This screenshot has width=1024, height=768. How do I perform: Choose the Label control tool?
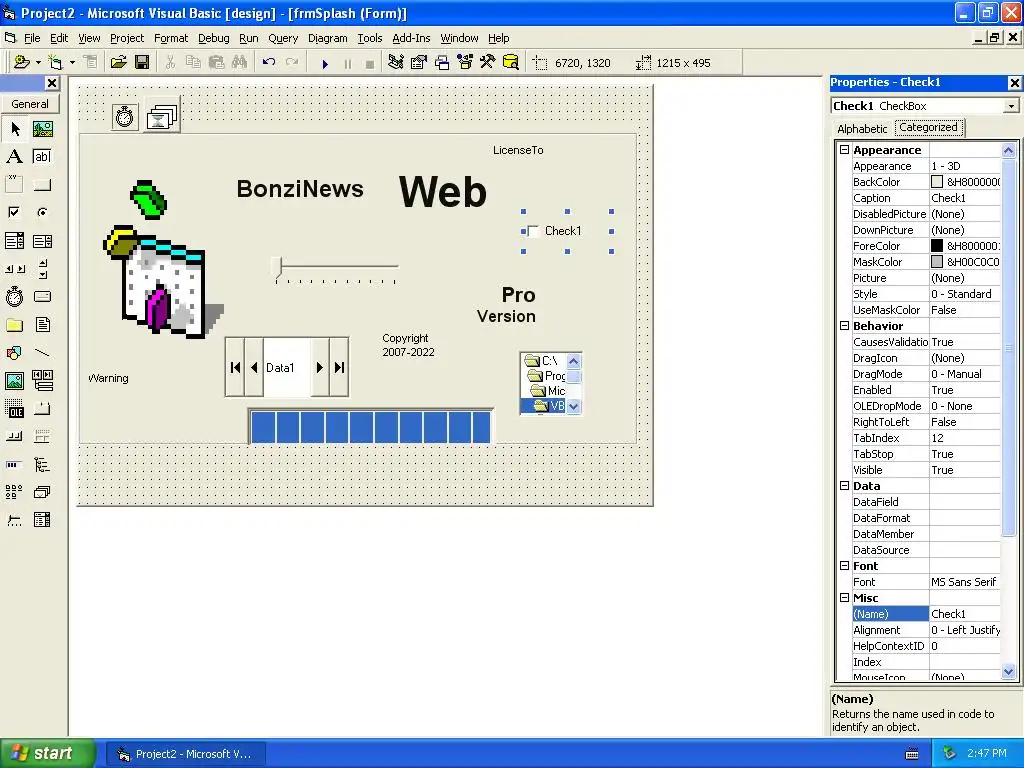click(14, 157)
